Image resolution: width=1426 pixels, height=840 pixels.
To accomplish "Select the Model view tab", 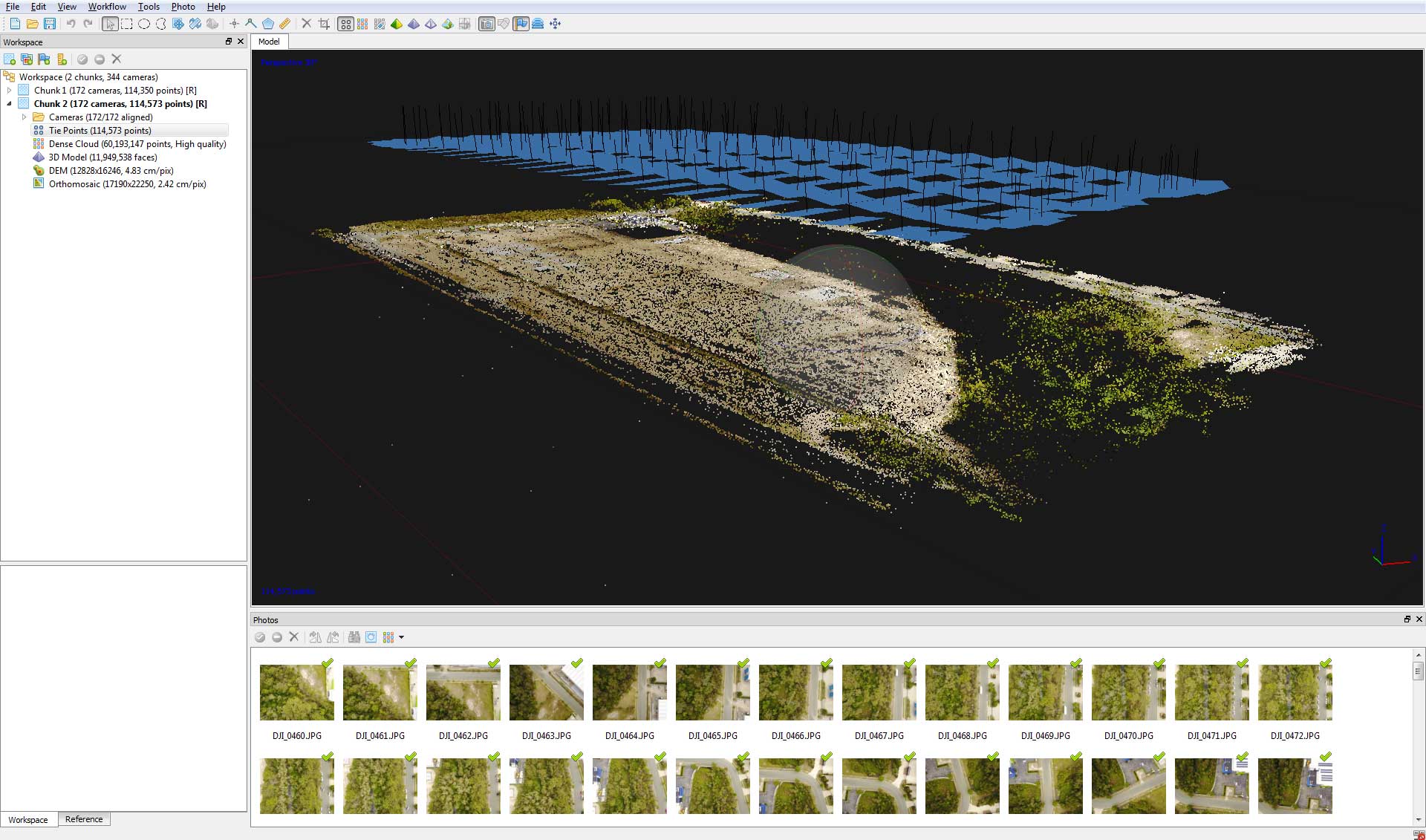I will pos(269,42).
